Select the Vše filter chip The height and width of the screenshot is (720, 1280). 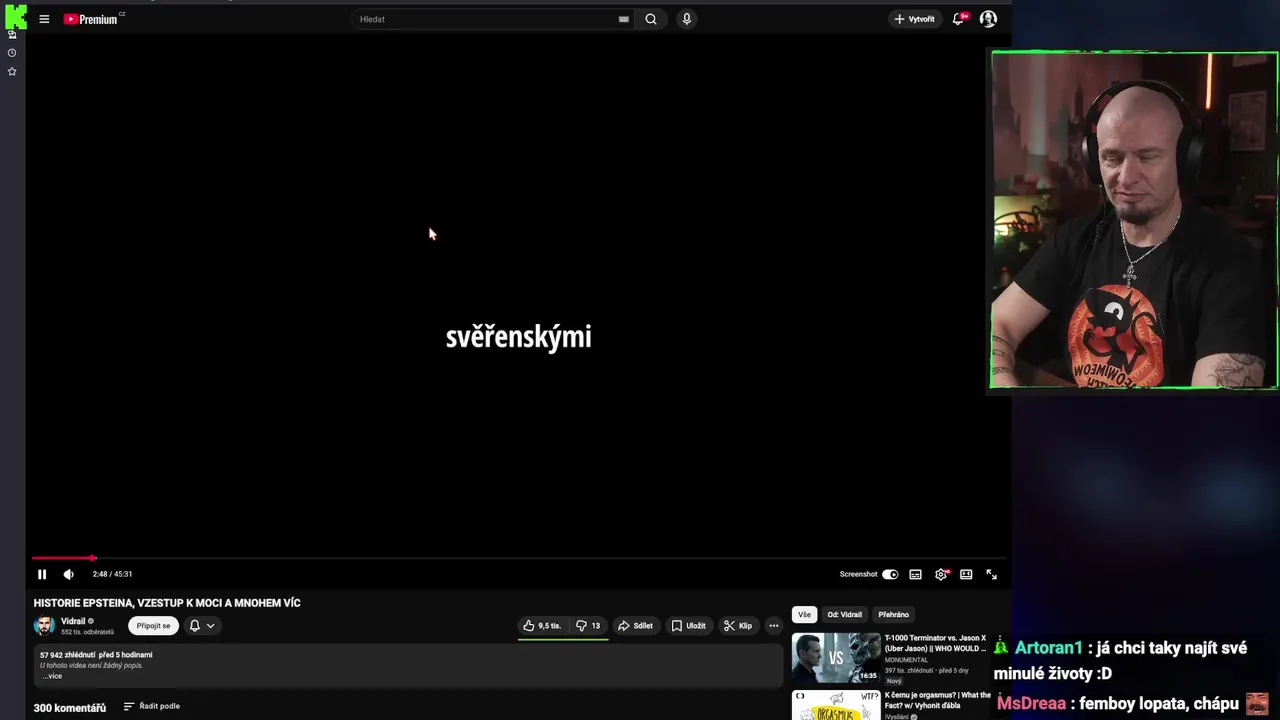coord(804,615)
